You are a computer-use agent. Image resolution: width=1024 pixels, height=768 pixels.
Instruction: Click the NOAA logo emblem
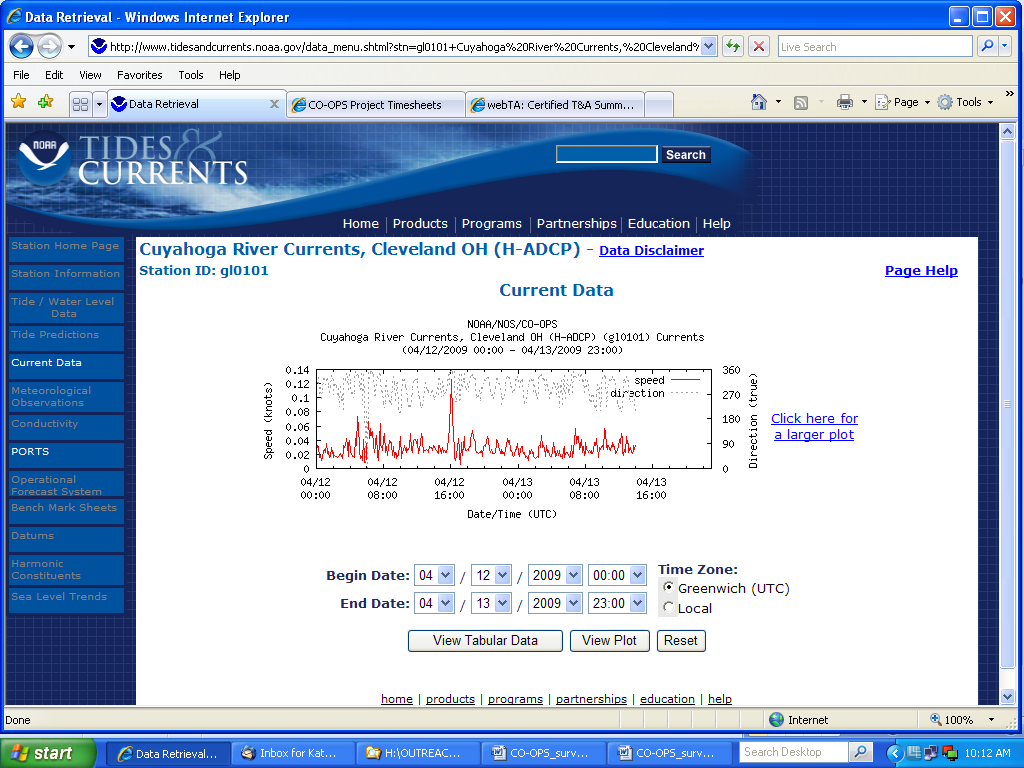click(44, 158)
